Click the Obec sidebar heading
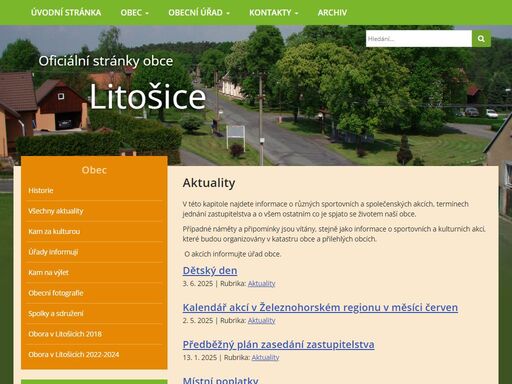The image size is (512, 384). pos(94,170)
